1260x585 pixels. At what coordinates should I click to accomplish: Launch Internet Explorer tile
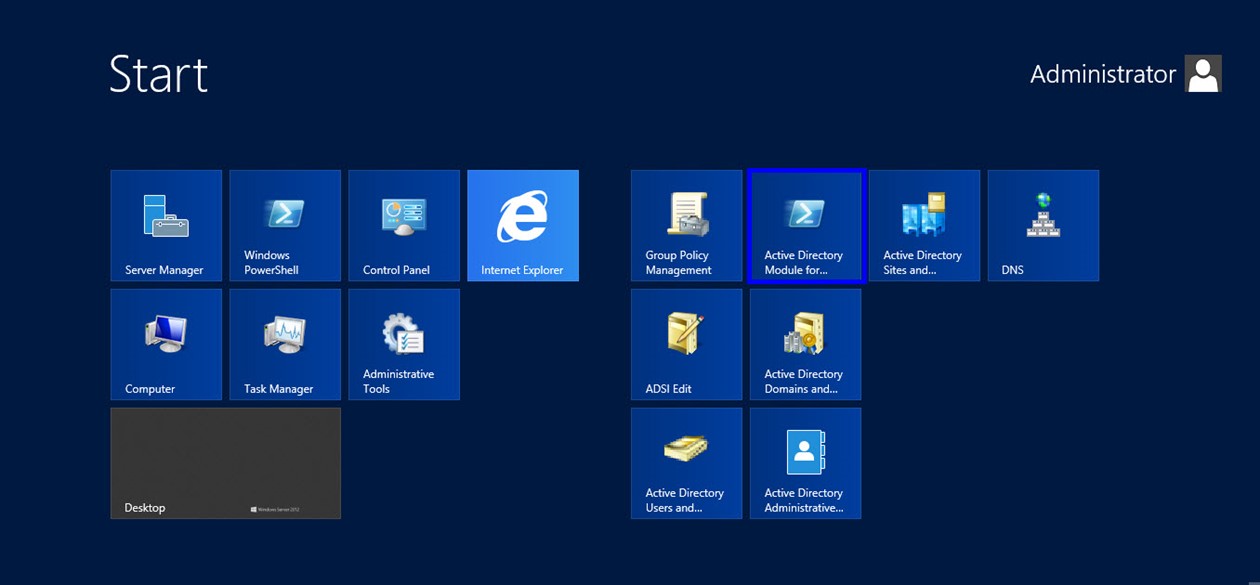point(523,225)
